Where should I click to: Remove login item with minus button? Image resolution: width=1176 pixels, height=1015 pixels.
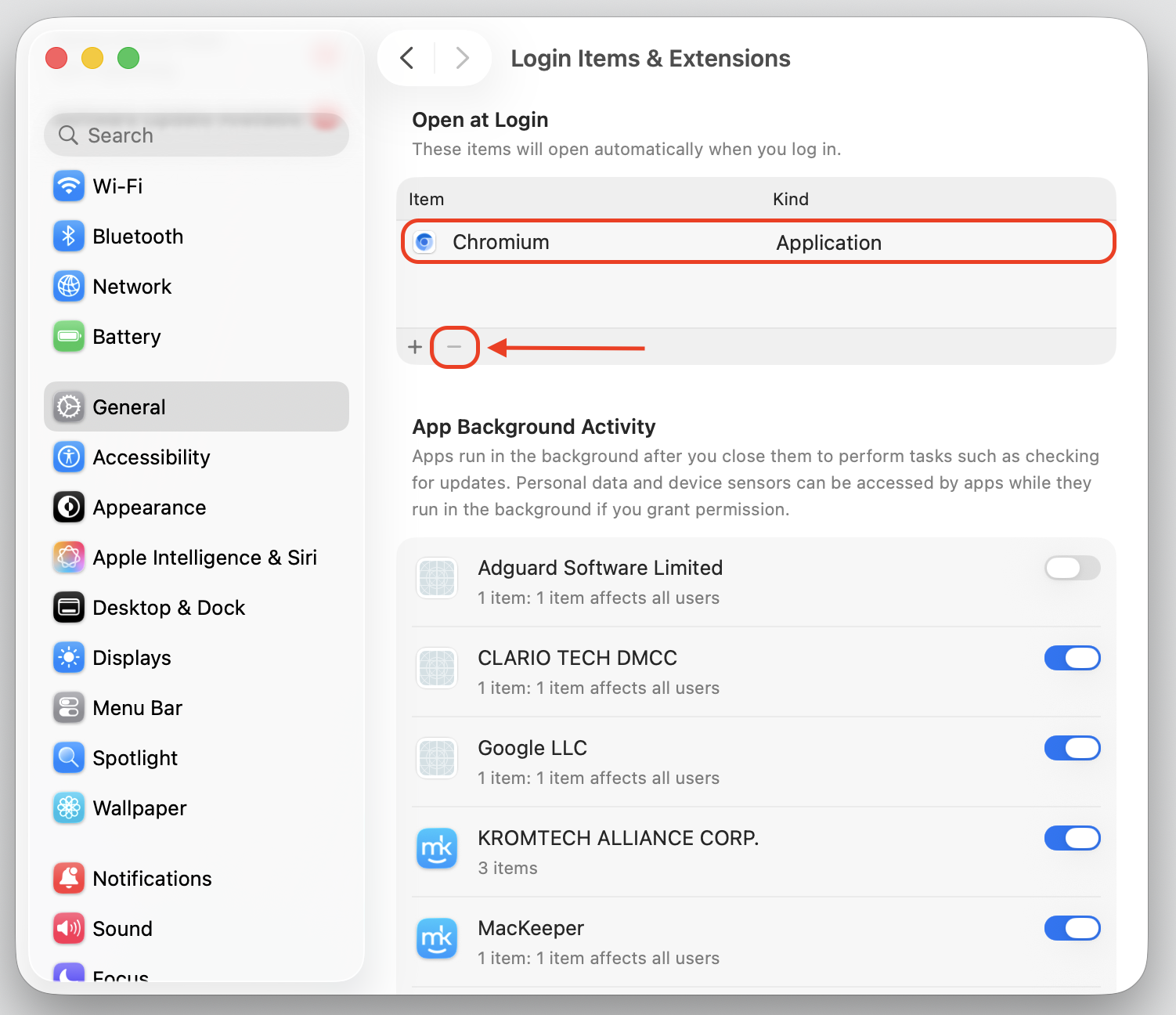pos(454,347)
